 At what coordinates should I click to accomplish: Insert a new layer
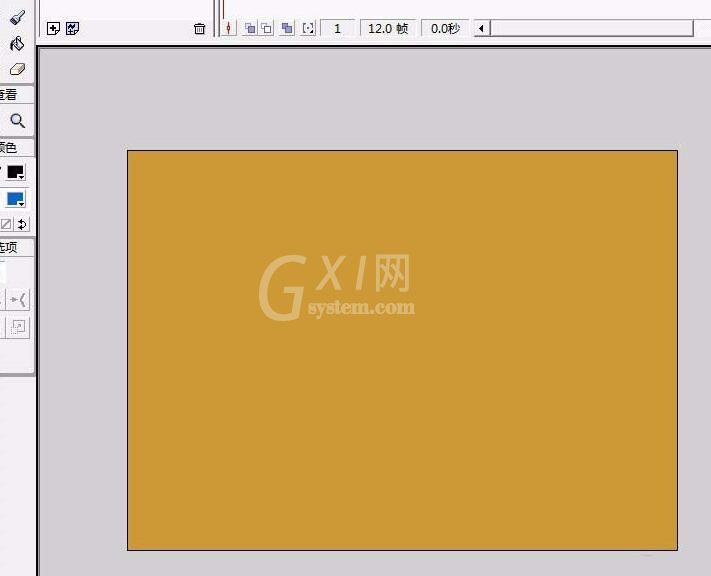53,29
